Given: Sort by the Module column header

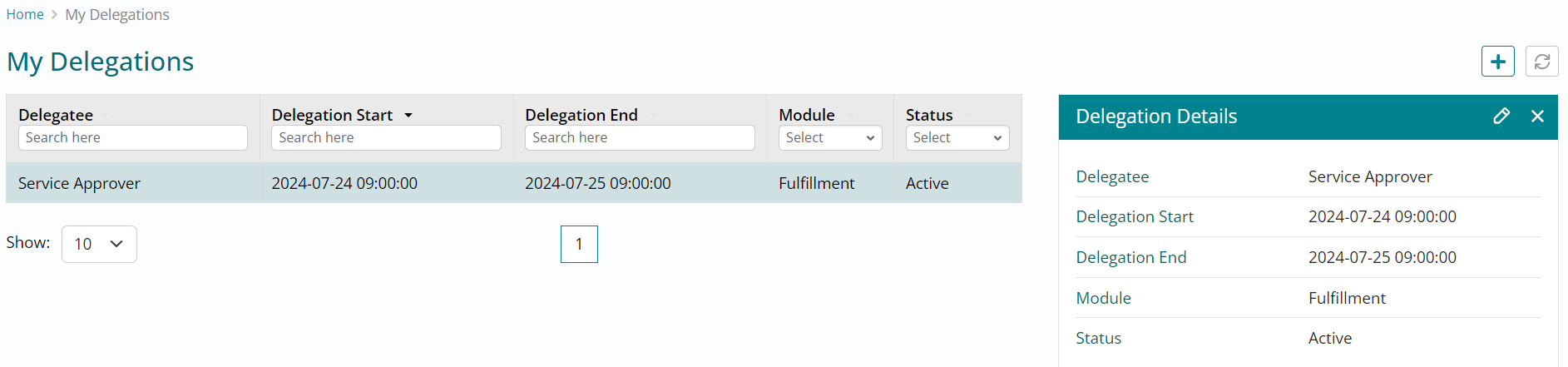Looking at the screenshot, I should click(806, 115).
